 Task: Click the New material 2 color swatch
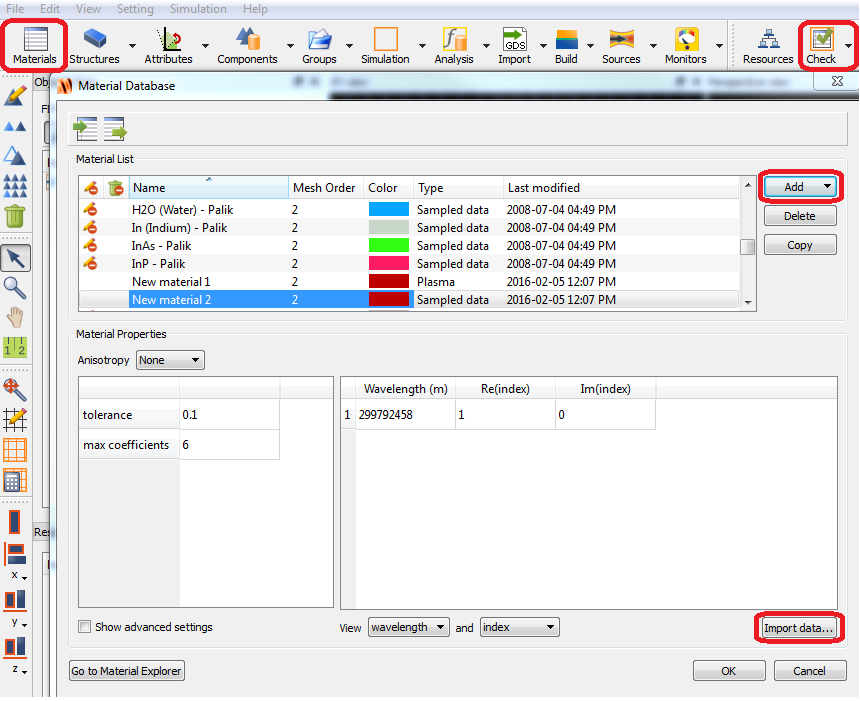click(388, 300)
